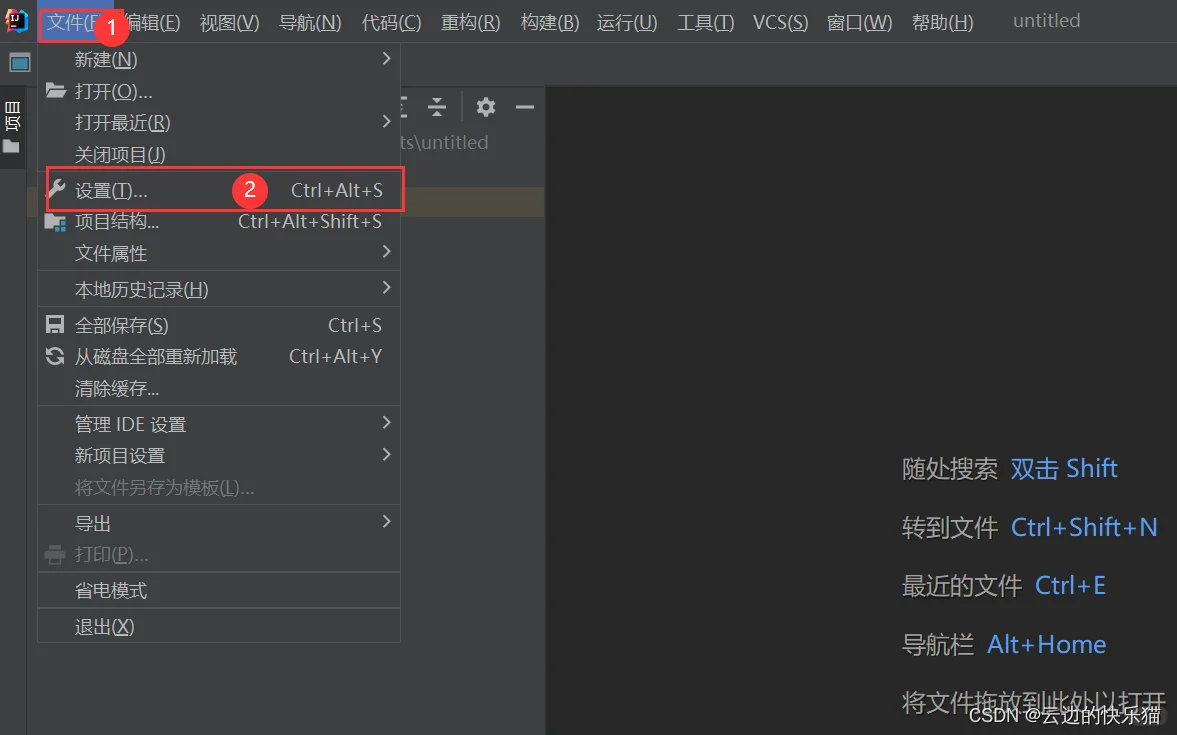
Task: Expand the 打开最近(R) submenu
Action: (x=386, y=122)
